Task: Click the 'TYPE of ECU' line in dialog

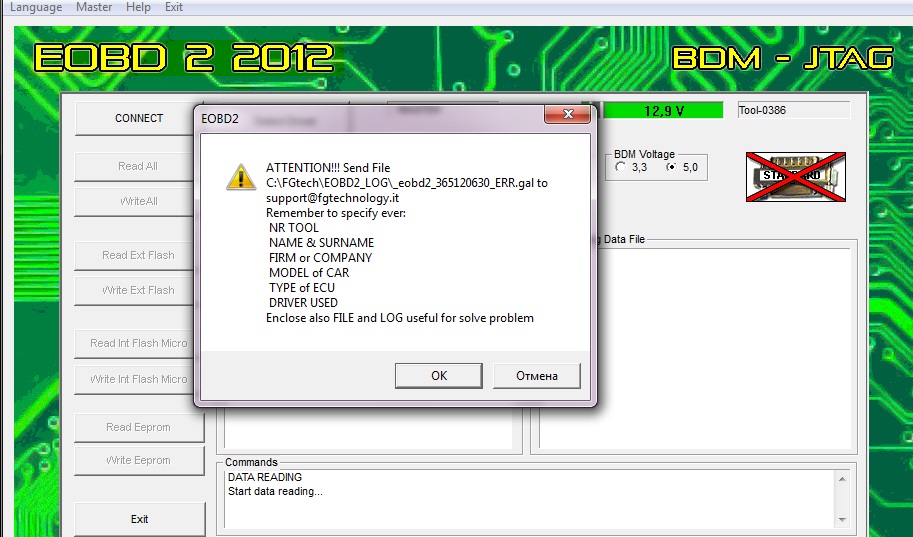Action: click(x=302, y=288)
